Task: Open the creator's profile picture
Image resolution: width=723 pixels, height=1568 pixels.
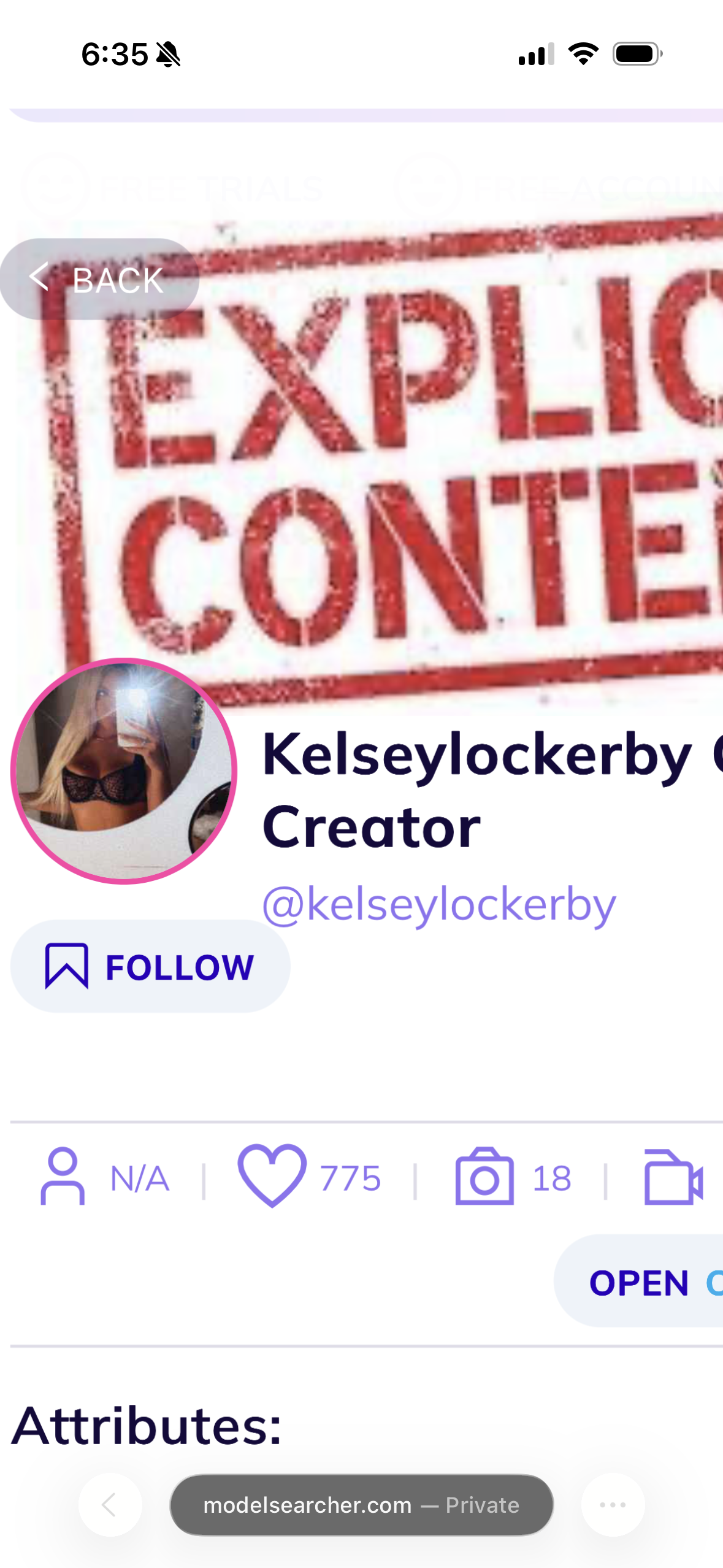Action: (x=124, y=771)
